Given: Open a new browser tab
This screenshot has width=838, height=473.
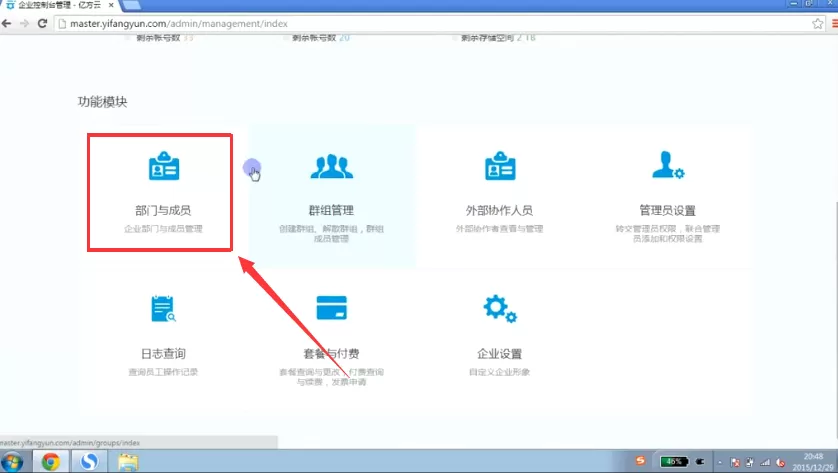Looking at the screenshot, I should click(x=132, y=5).
